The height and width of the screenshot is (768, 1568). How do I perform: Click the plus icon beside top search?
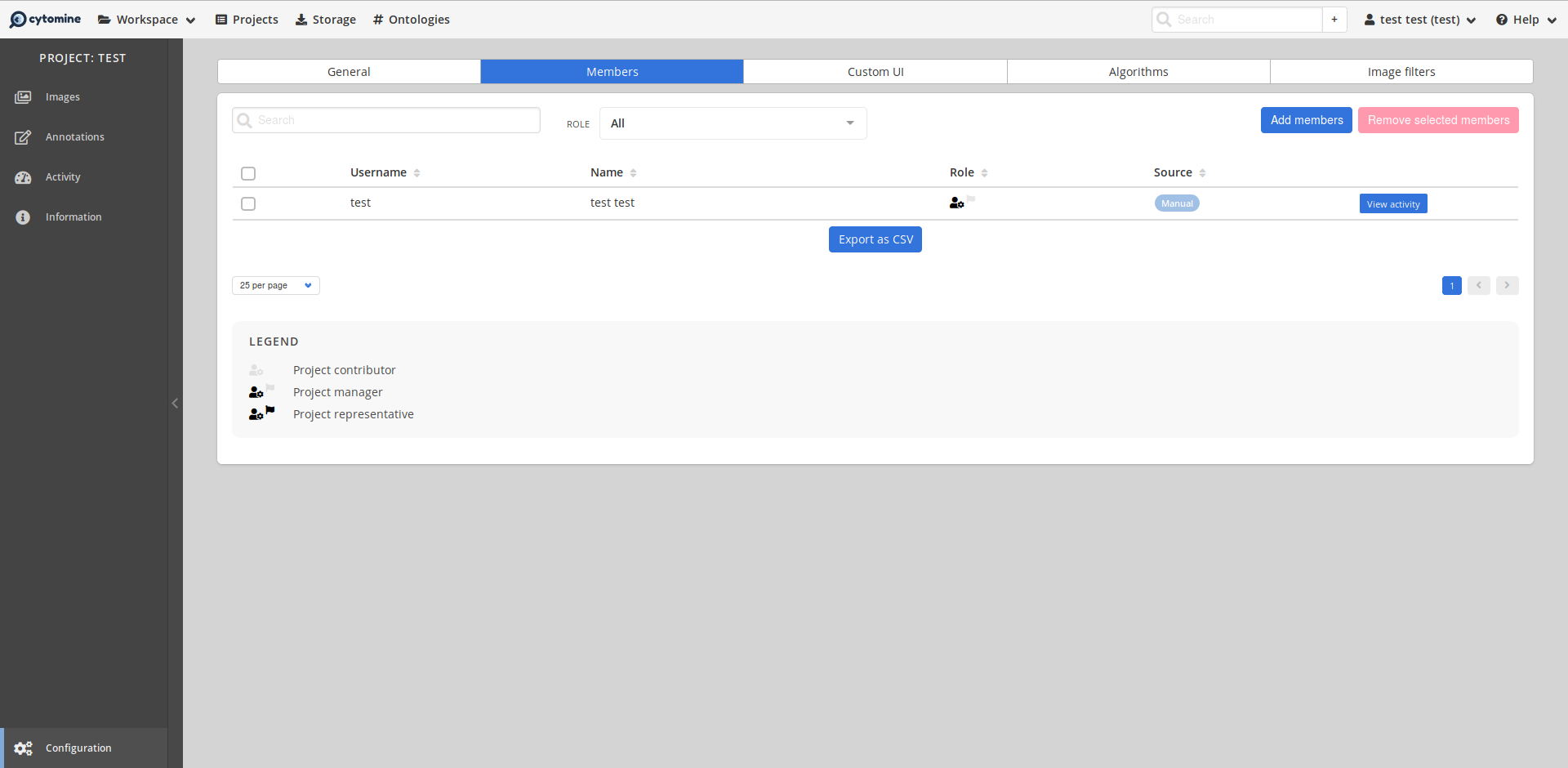(x=1334, y=20)
